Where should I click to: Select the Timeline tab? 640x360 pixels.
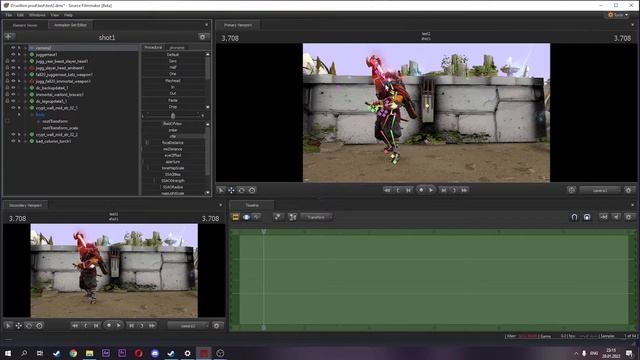[252, 205]
